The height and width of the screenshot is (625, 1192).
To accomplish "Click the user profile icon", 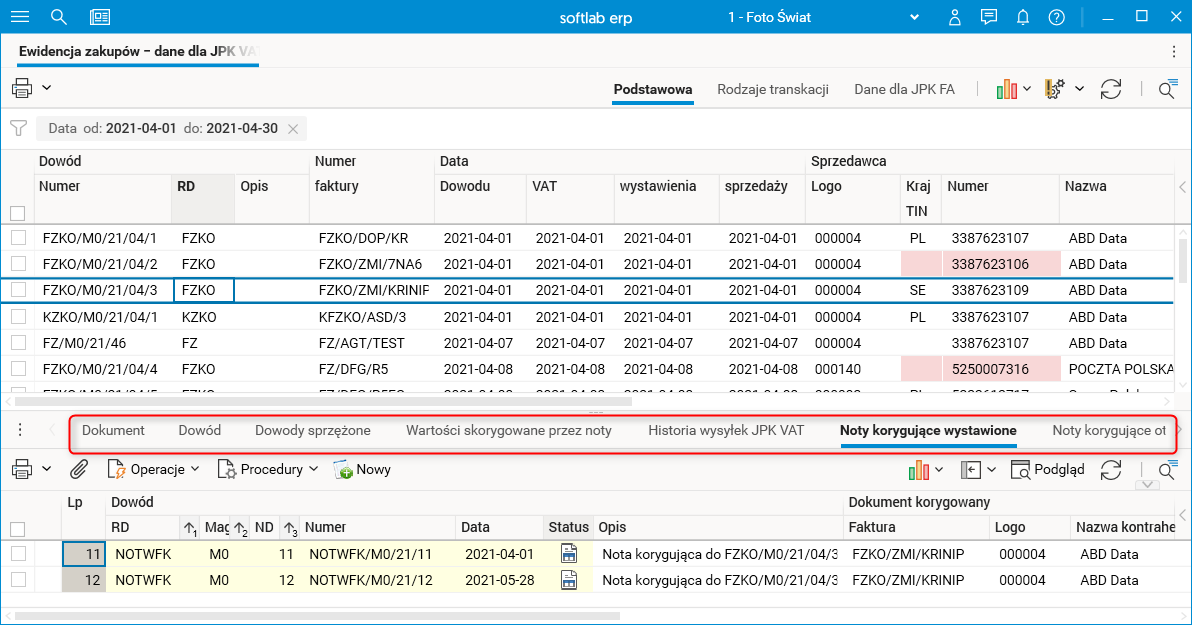I will (955, 17).
